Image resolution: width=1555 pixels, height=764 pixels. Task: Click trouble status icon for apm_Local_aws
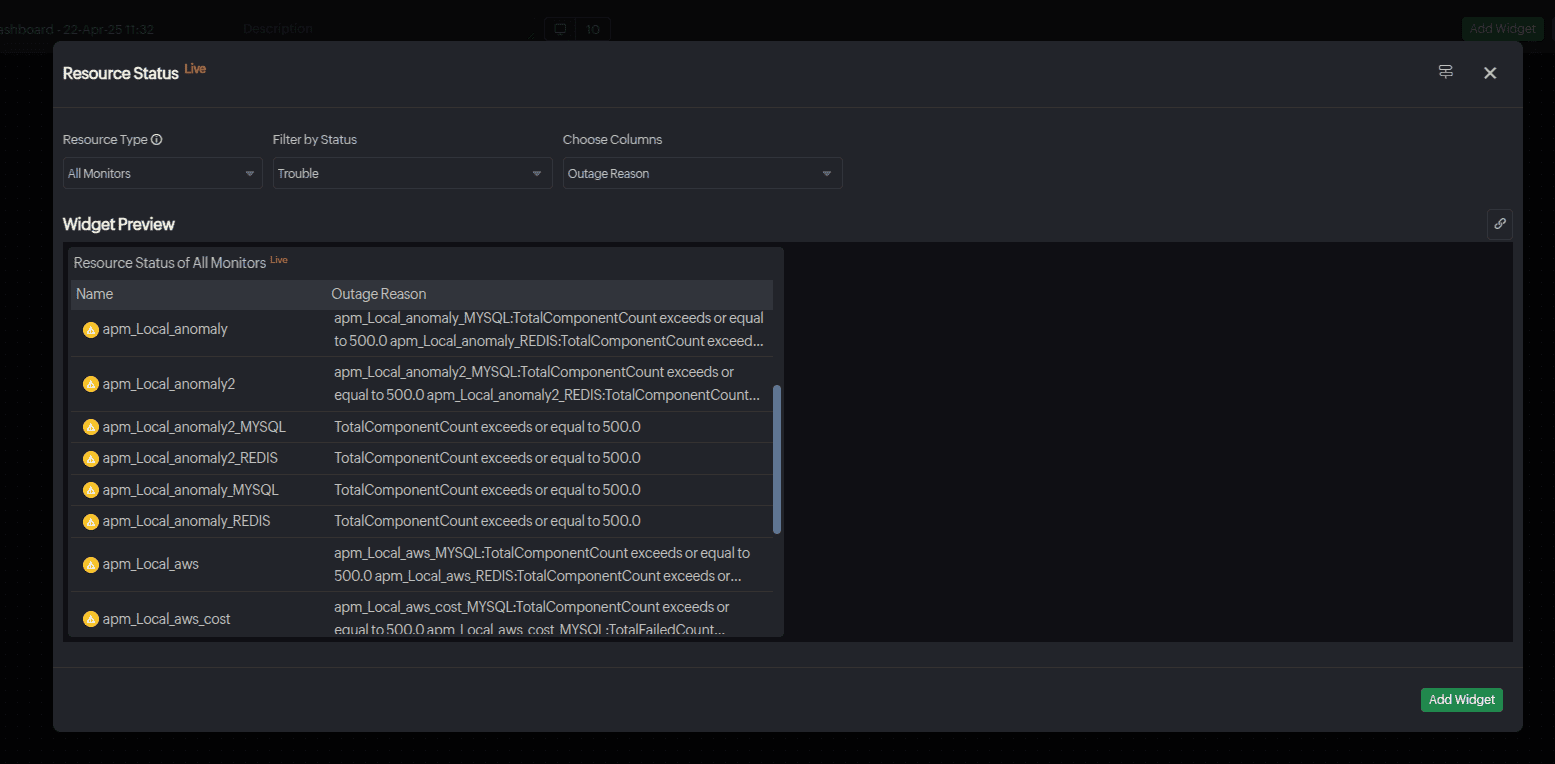coord(91,564)
